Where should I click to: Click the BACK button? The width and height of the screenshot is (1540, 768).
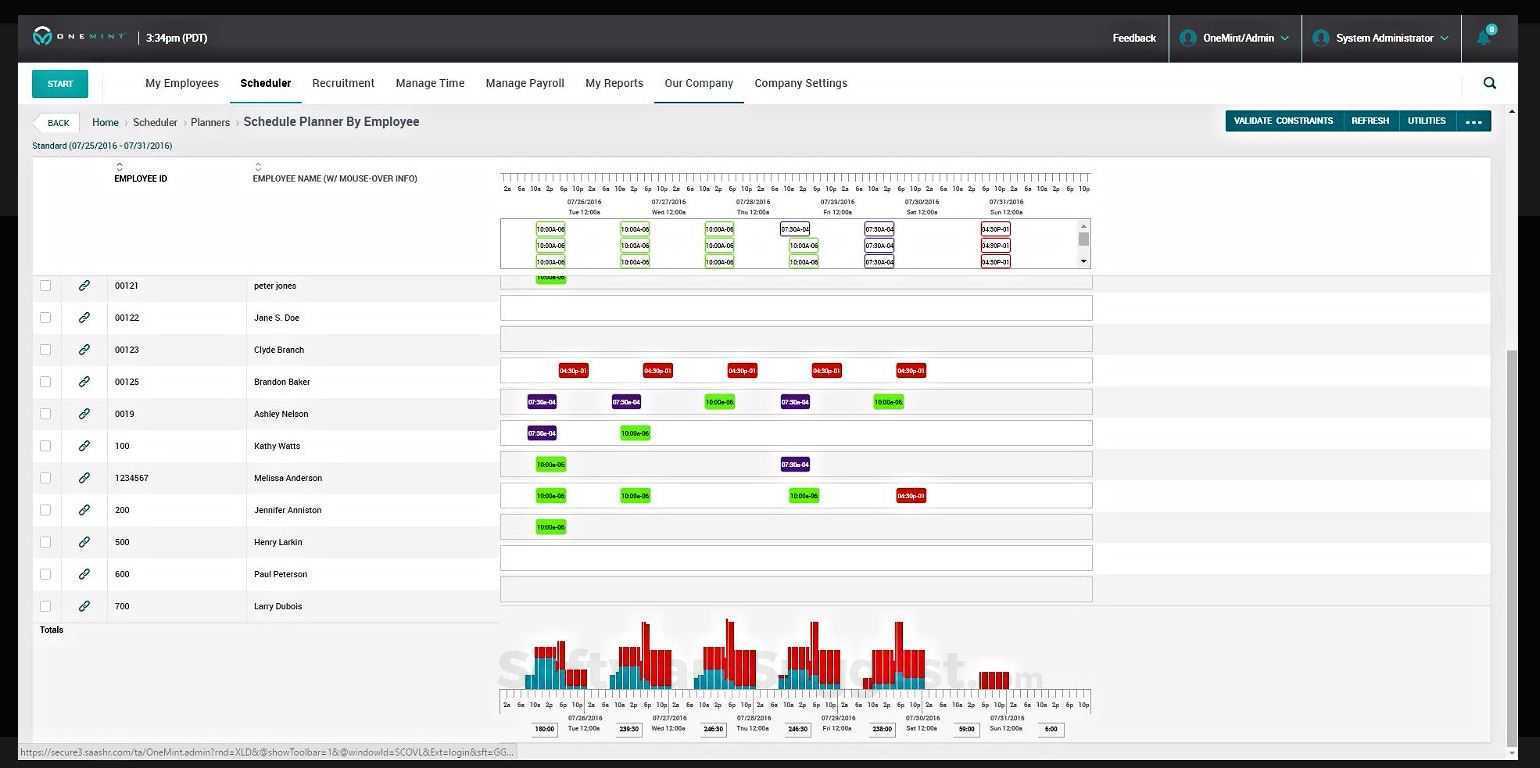coord(56,123)
